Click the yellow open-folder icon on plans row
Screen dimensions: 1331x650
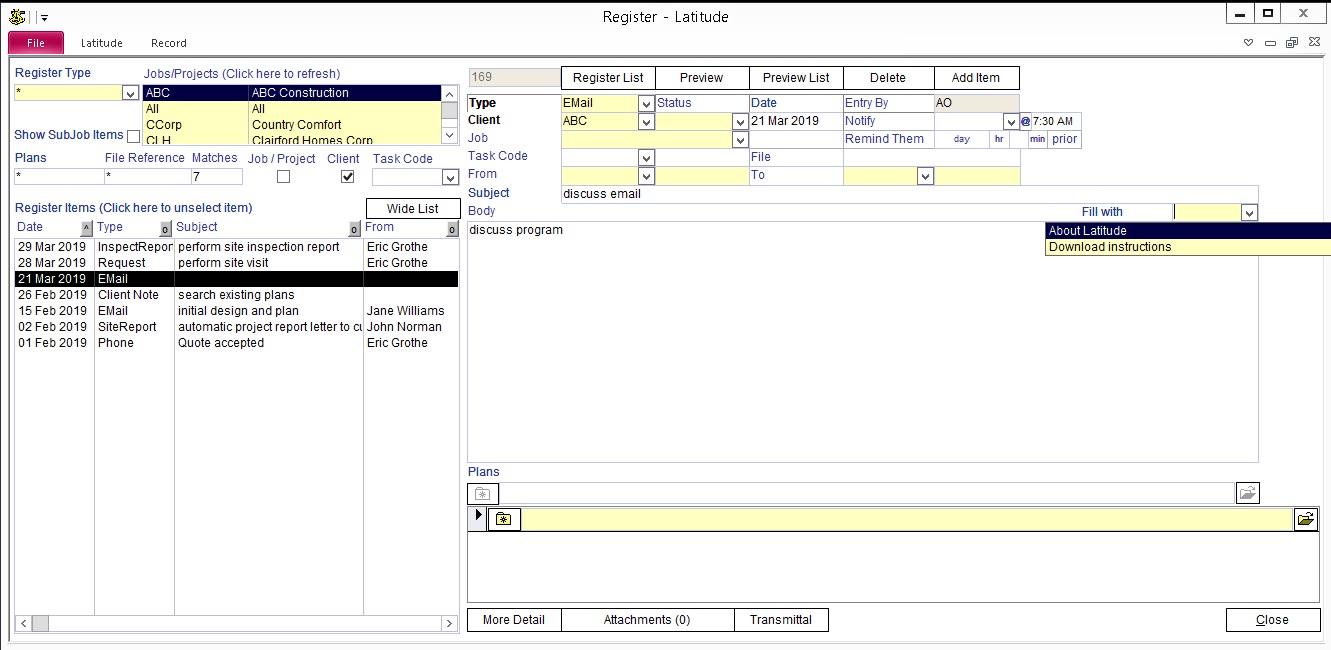[1306, 519]
